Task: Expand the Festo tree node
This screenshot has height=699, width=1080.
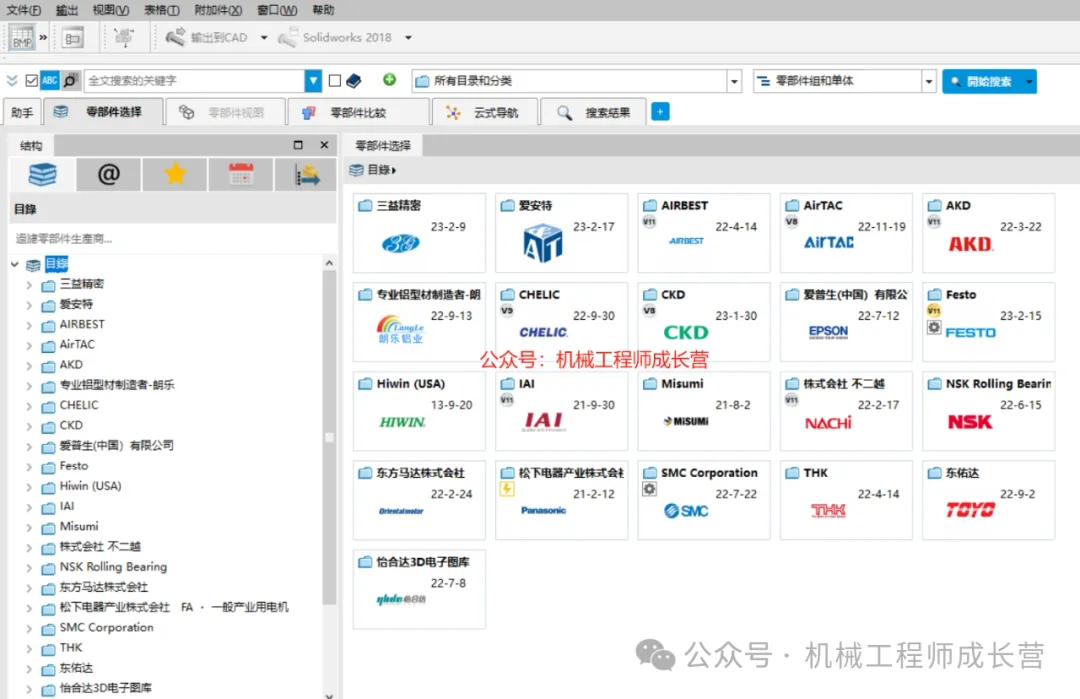Action: click(x=29, y=467)
